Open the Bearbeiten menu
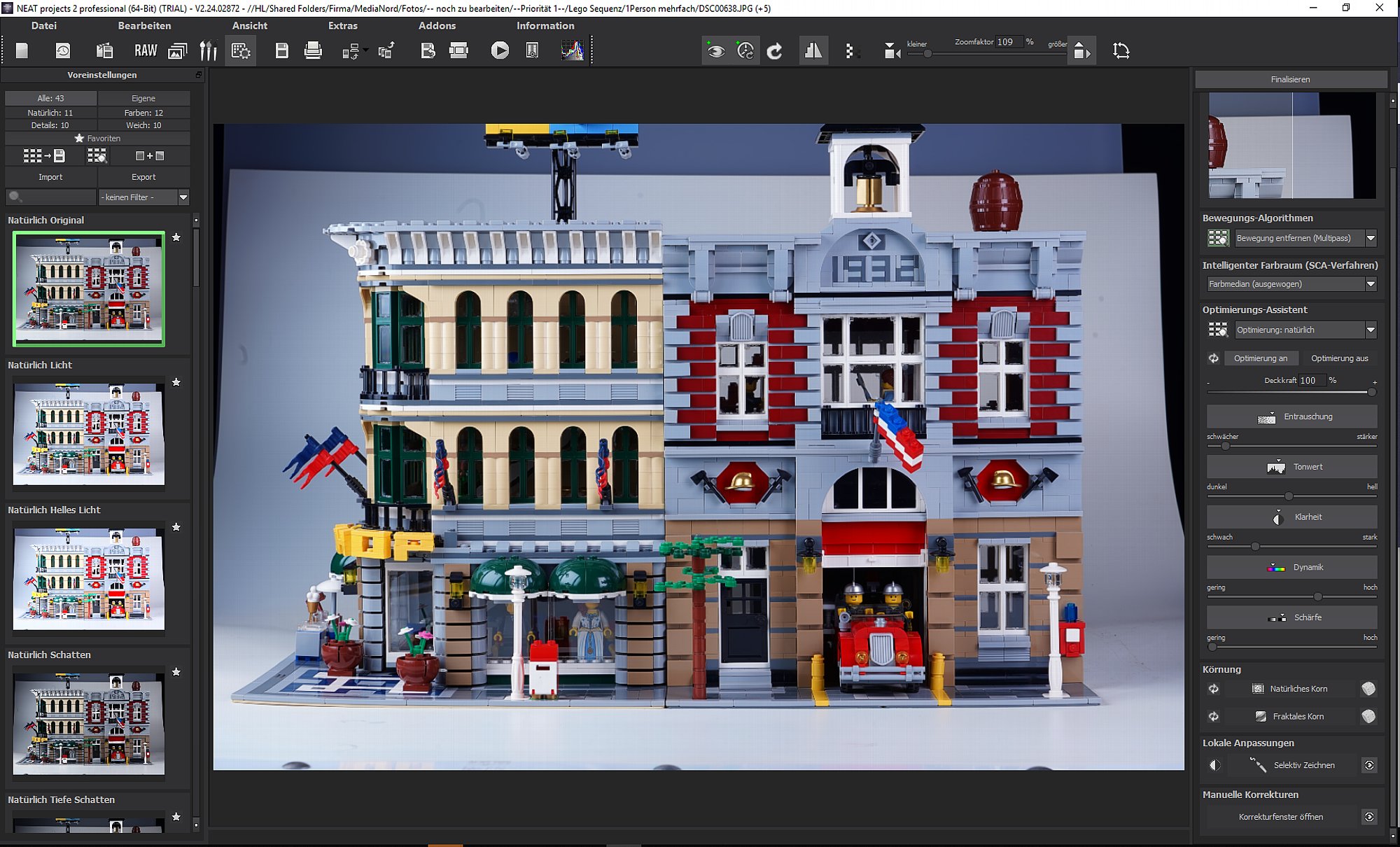Viewport: 1400px width, 847px height. tap(144, 26)
